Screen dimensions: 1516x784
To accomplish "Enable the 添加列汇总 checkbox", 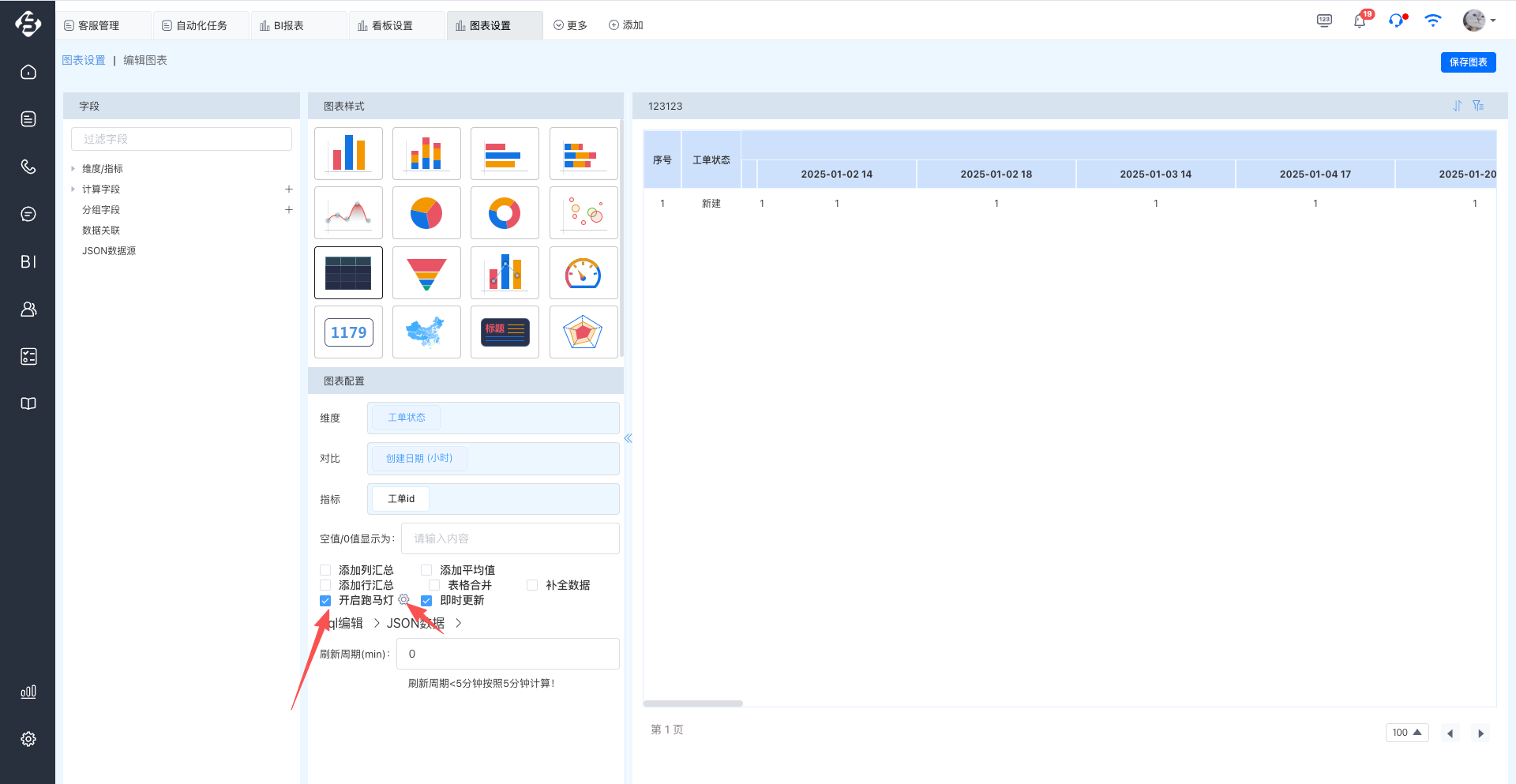I will point(325,570).
